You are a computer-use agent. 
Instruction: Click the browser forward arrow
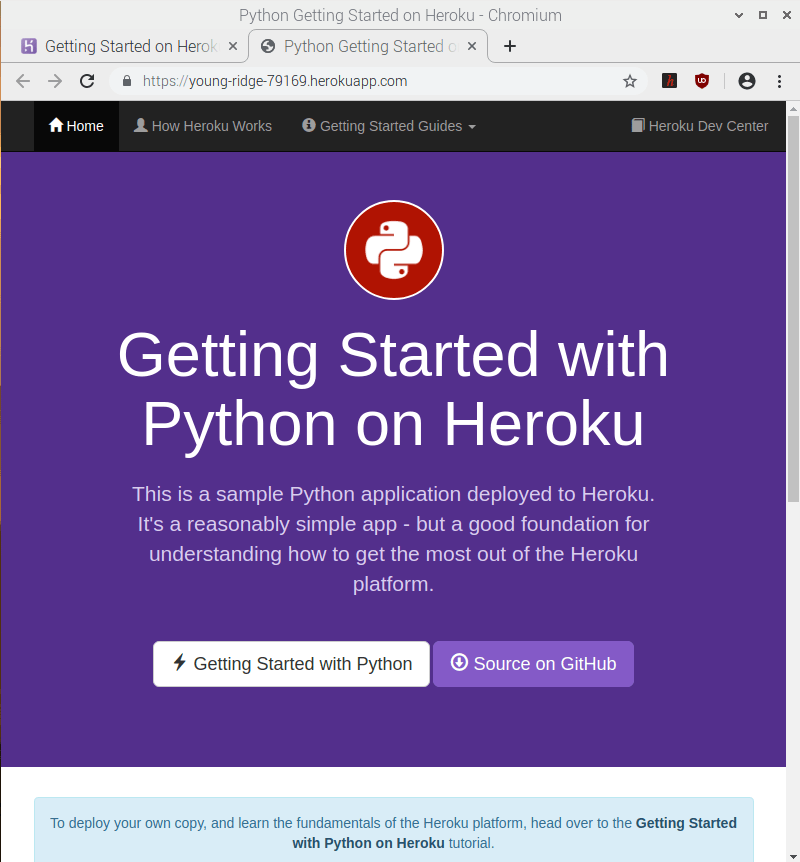(55, 81)
